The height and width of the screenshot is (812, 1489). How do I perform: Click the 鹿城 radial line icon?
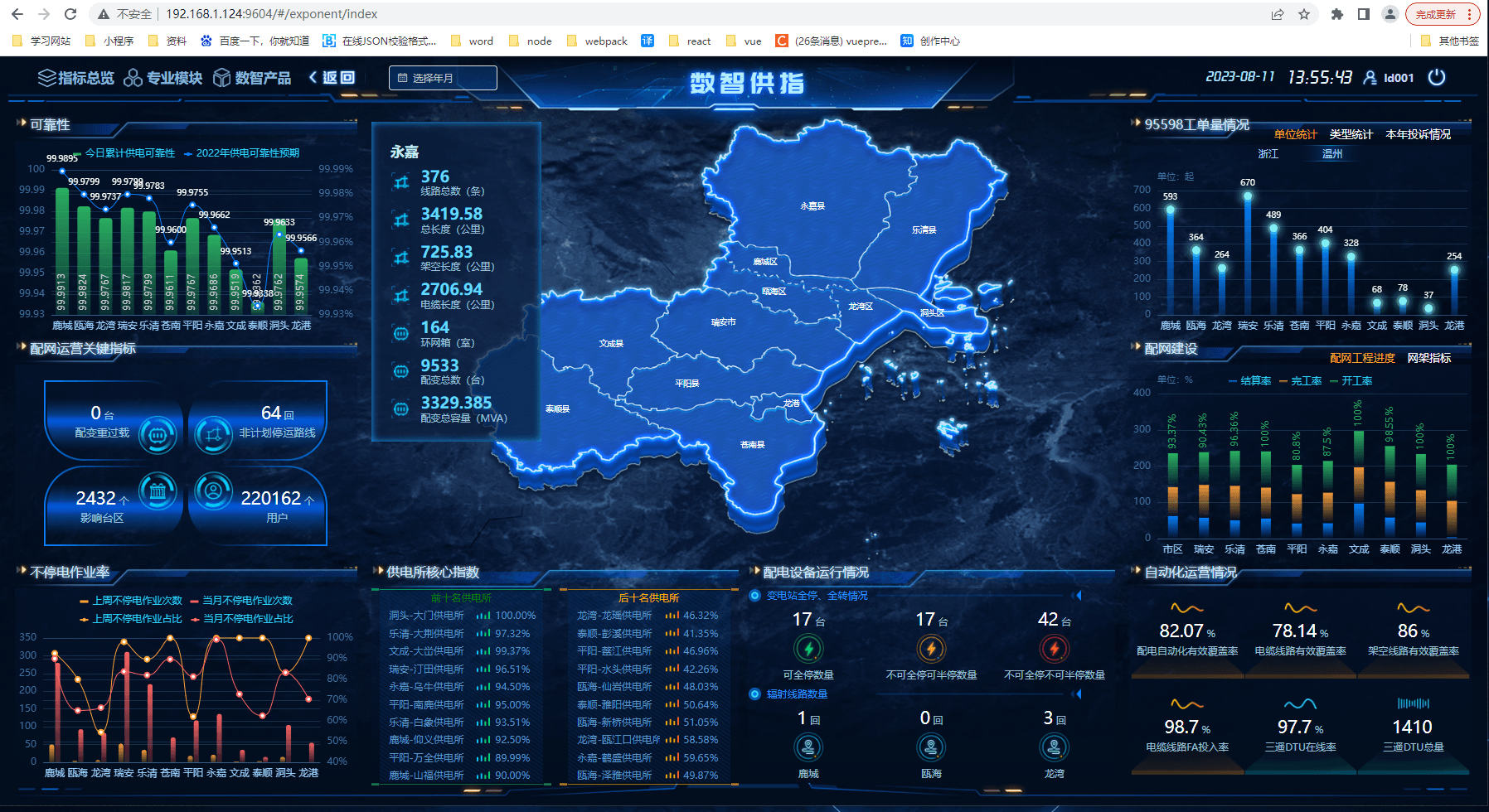[808, 747]
